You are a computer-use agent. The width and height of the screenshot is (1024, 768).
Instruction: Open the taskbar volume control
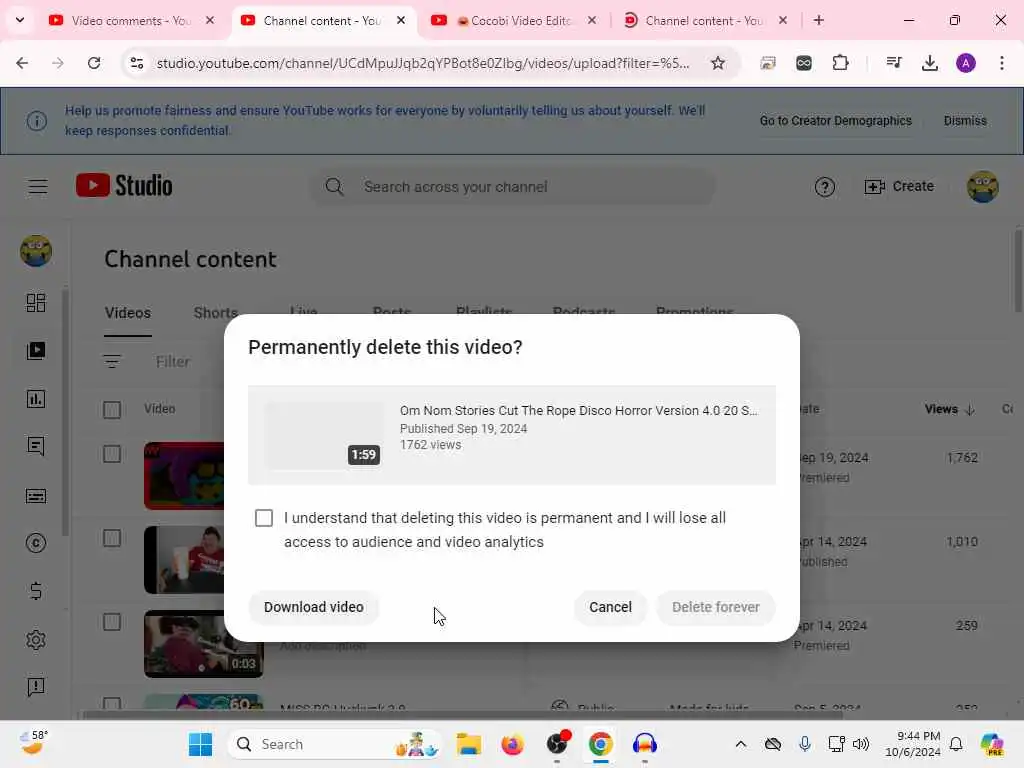pos(861,744)
